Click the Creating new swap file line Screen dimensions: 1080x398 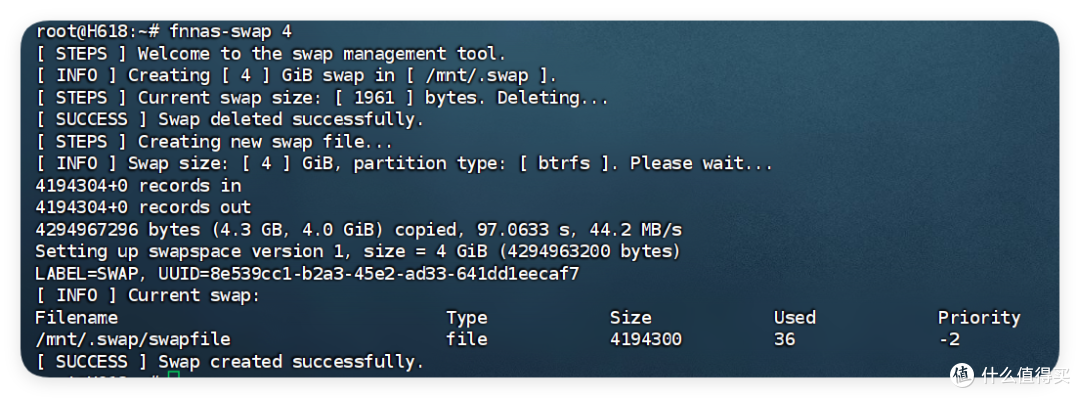click(265, 142)
